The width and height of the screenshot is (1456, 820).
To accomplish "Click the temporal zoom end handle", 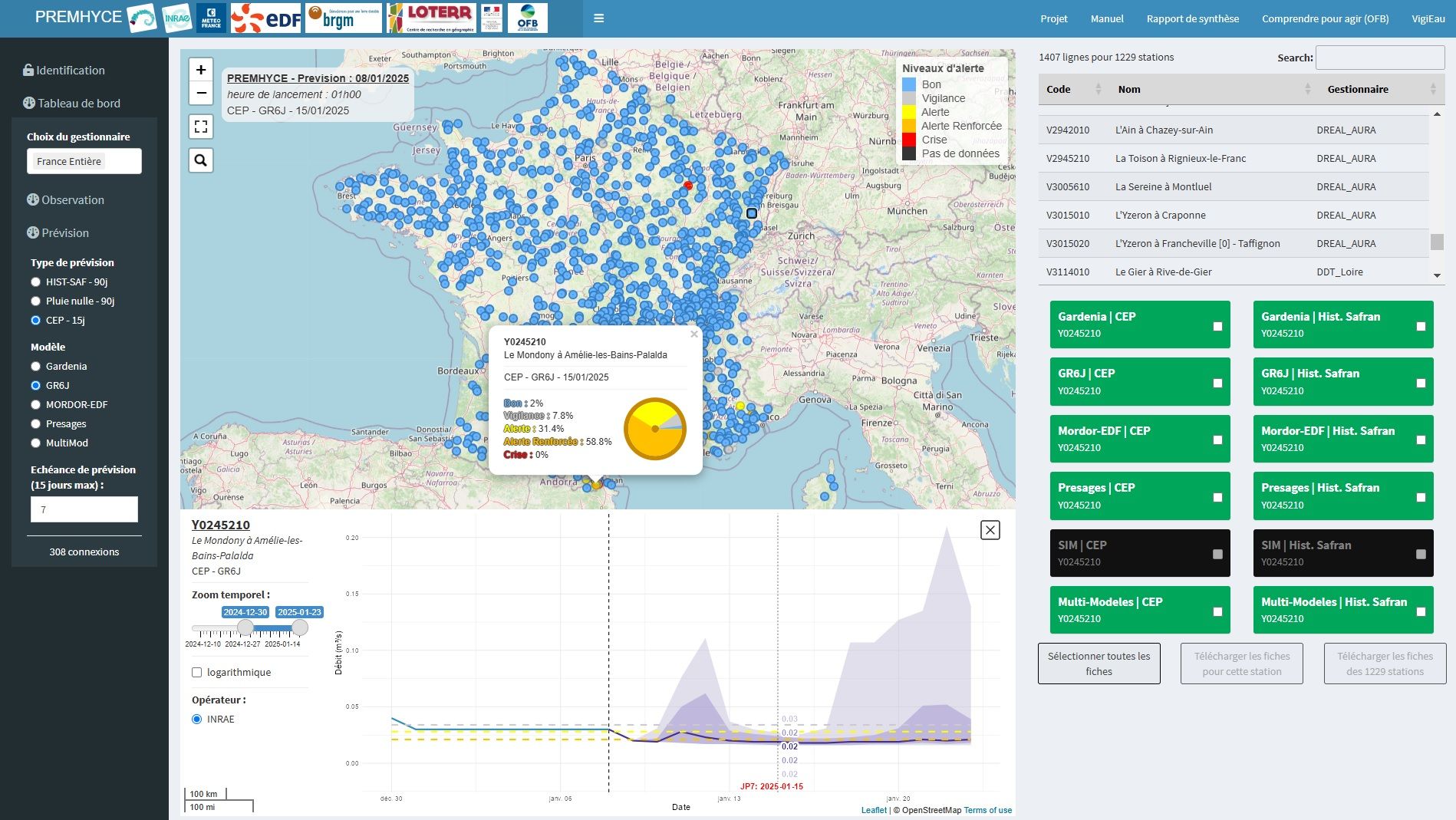I will pyautogui.click(x=300, y=627).
